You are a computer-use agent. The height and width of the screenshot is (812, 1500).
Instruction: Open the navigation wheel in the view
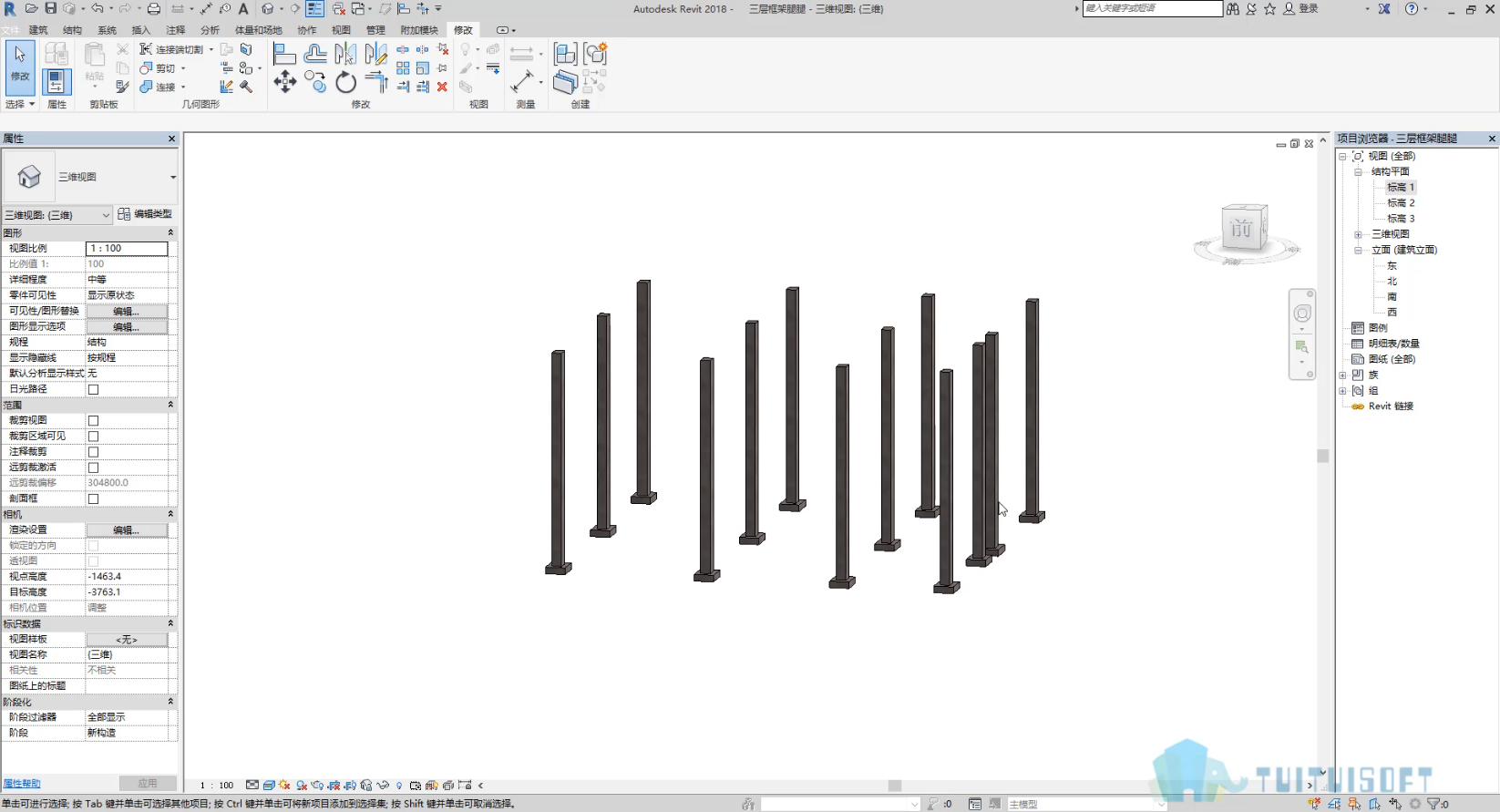click(x=1302, y=313)
